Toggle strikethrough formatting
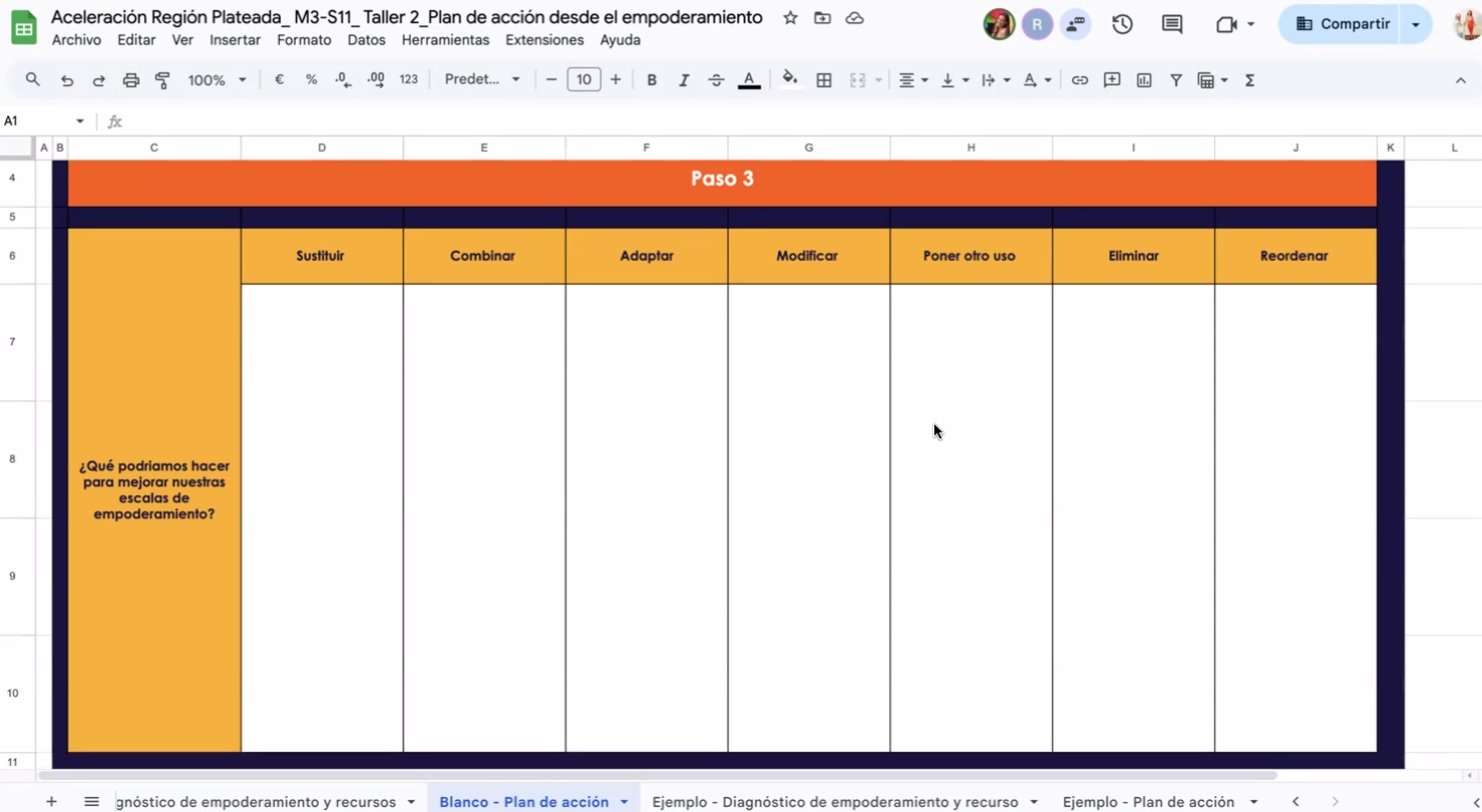 point(716,80)
